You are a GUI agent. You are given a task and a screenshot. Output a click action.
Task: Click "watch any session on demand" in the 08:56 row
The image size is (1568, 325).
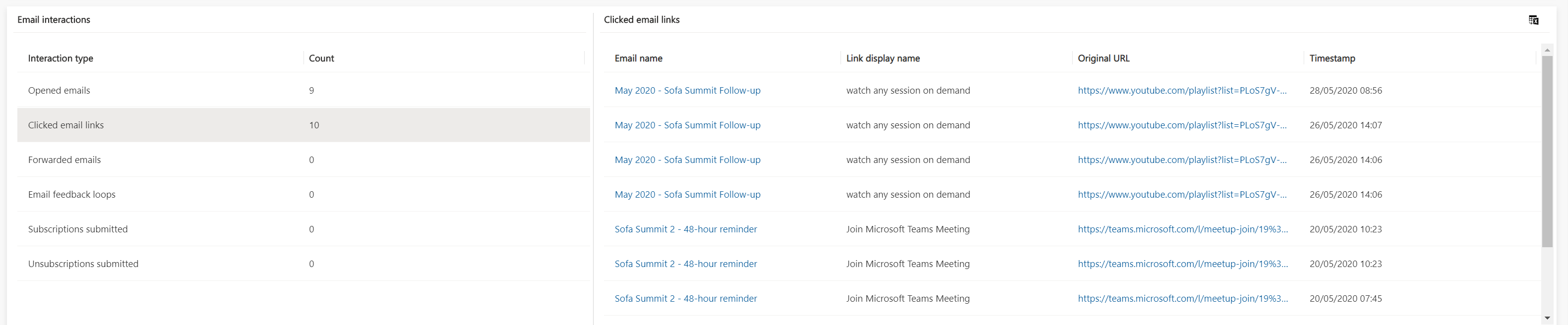pos(907,90)
